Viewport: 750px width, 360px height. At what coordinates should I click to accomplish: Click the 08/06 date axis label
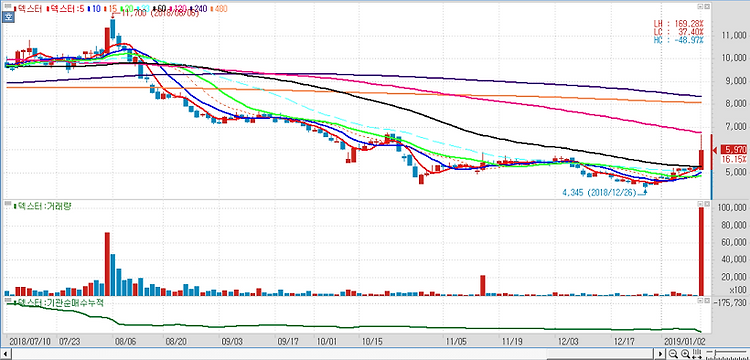[x=126, y=342]
